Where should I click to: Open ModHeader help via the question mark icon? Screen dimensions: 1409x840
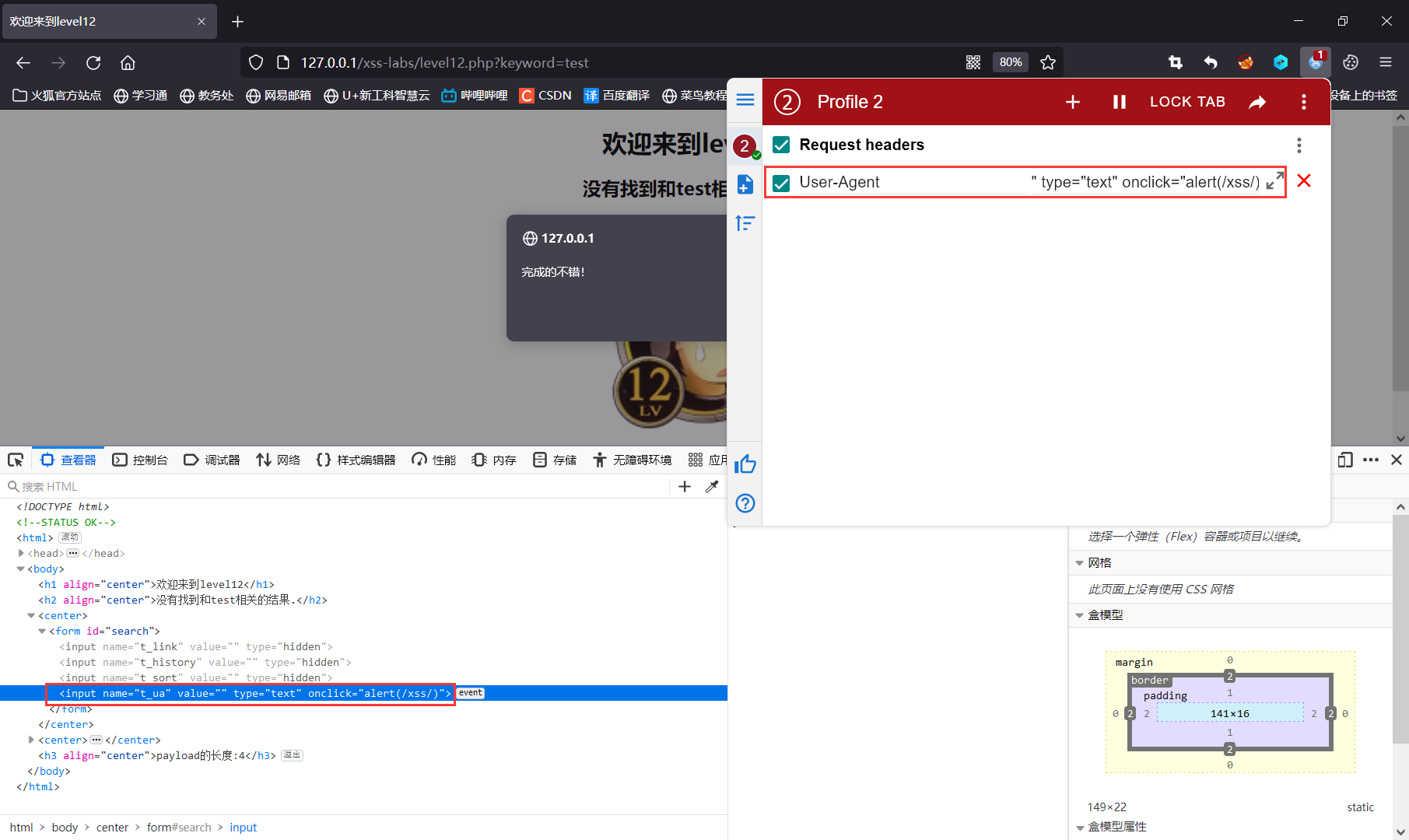pyautogui.click(x=745, y=503)
